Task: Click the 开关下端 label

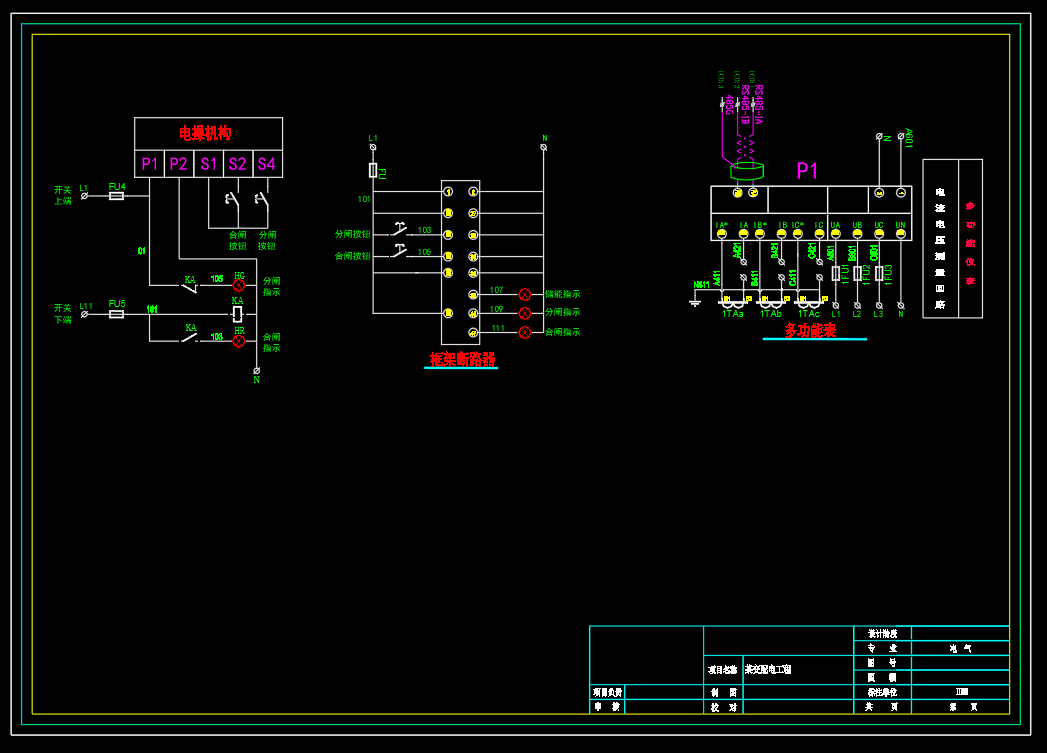Action: point(63,314)
